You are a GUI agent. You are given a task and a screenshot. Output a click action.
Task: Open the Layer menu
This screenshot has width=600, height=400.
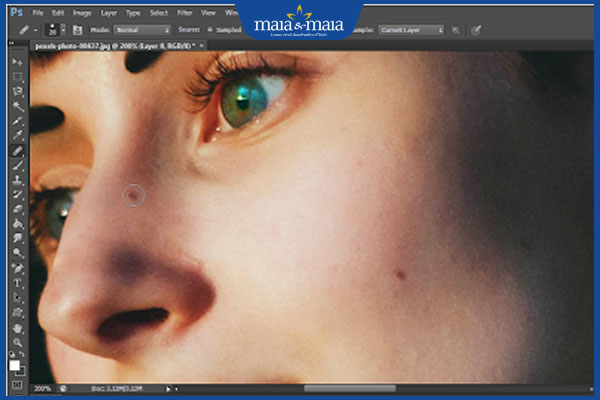tap(109, 13)
